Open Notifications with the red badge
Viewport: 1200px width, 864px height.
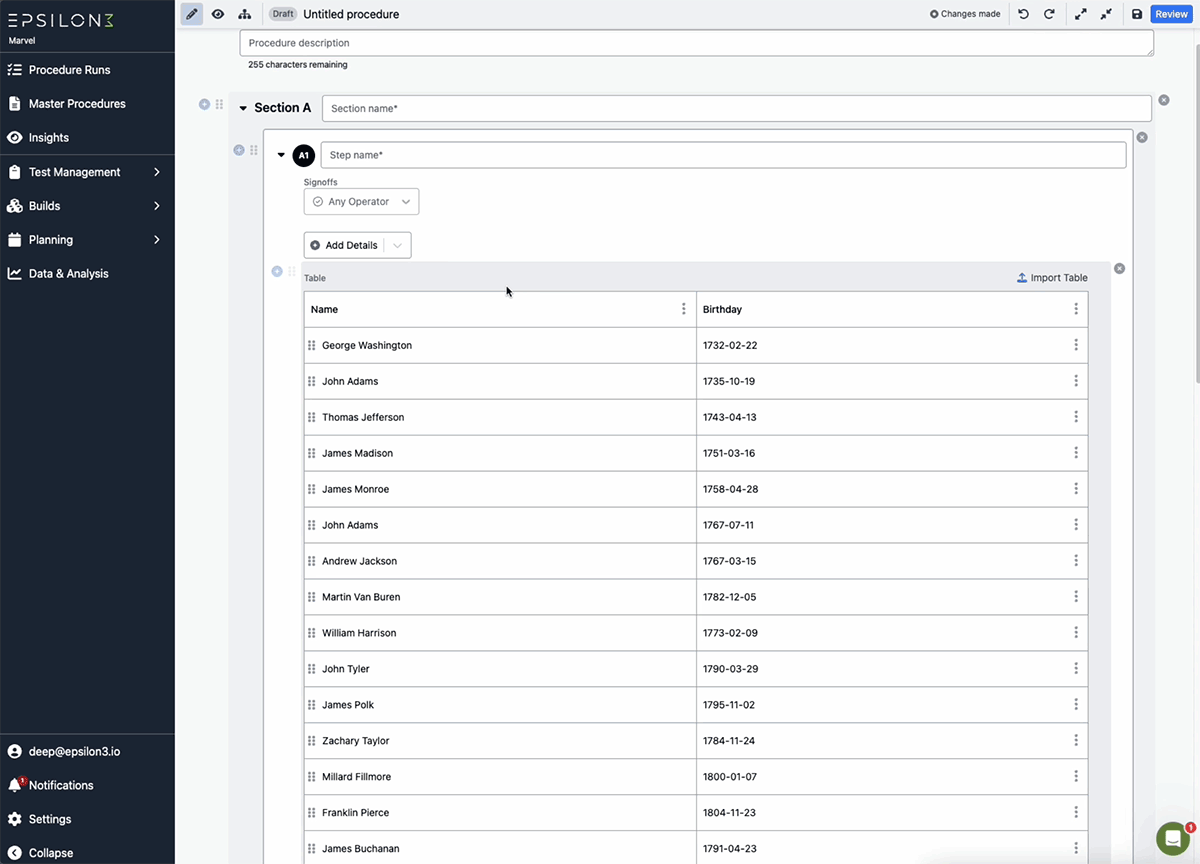[x=63, y=785]
